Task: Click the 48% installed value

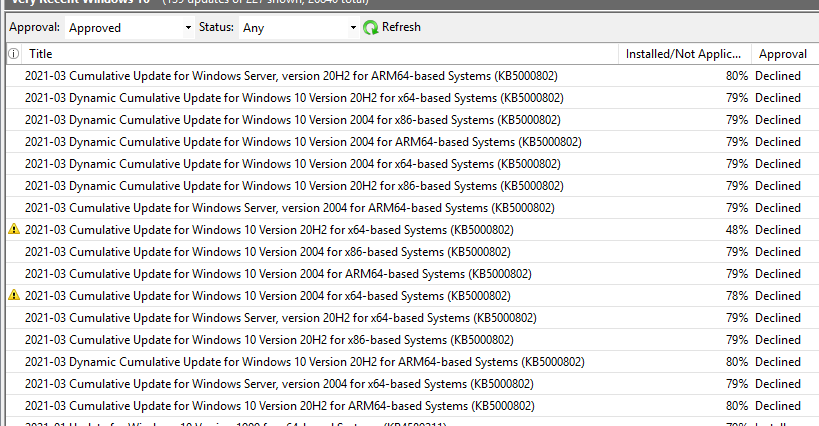Action: [736, 230]
